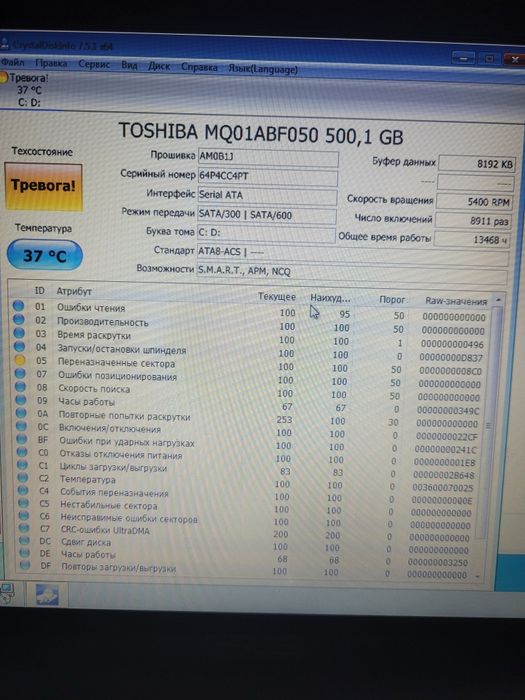Click the status icon for Производительность
Viewport: 525px width, 700px height.
(19, 319)
